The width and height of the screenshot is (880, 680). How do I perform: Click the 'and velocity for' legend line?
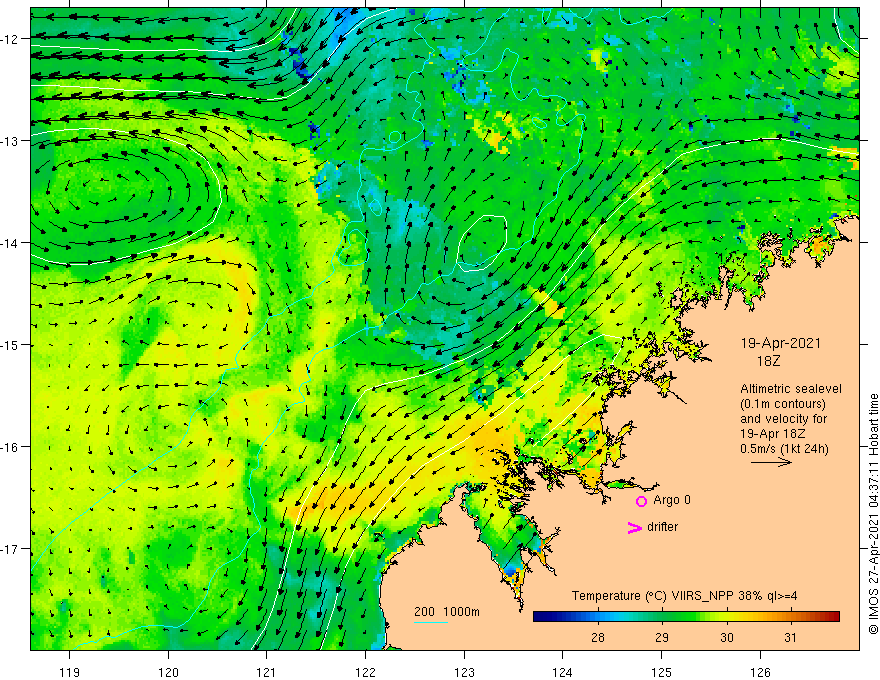click(783, 419)
